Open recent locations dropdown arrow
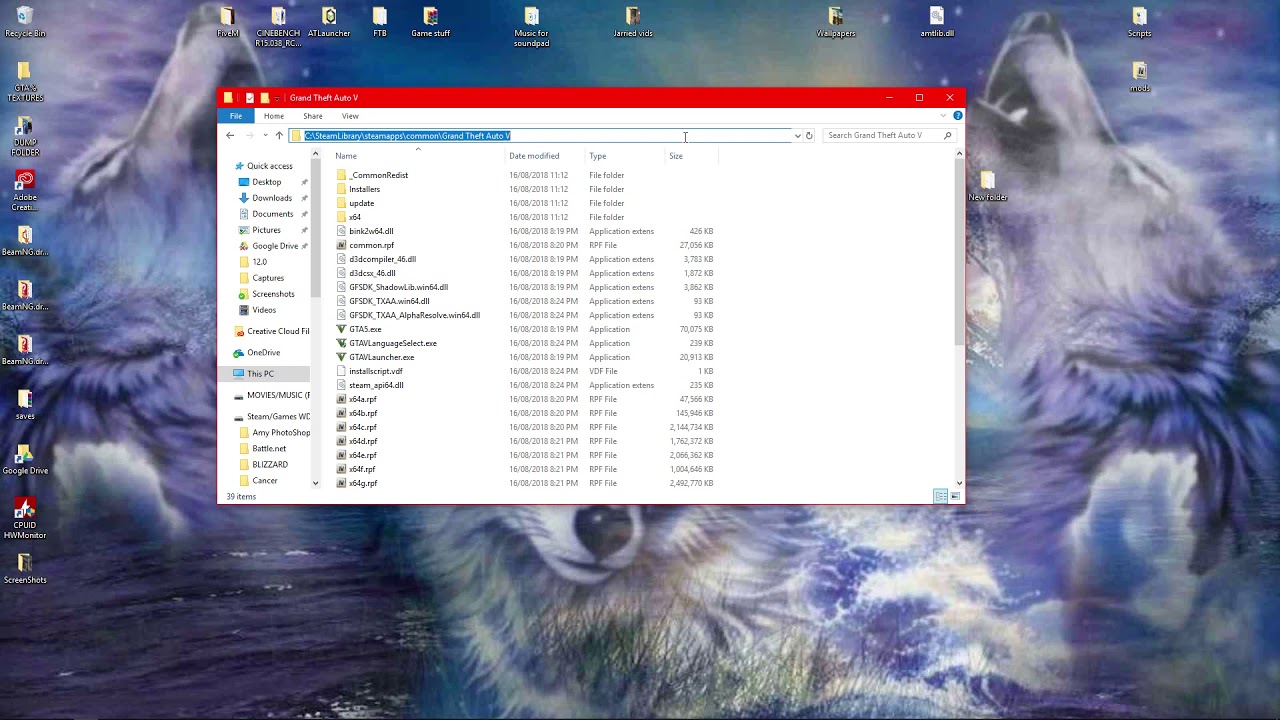Screen dimensions: 1280x720 pos(265,135)
